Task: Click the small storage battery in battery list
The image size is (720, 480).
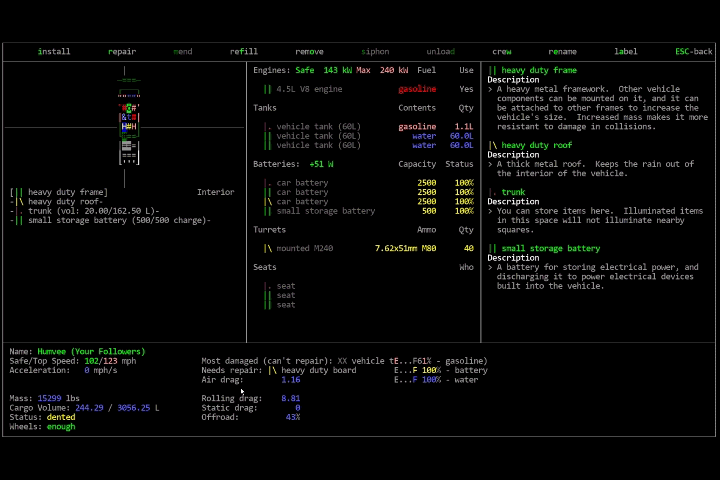Action: coord(368,211)
